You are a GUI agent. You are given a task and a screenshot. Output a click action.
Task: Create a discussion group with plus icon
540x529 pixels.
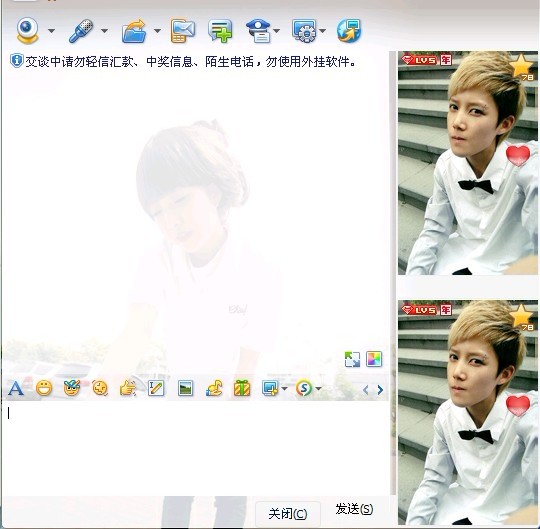220,31
